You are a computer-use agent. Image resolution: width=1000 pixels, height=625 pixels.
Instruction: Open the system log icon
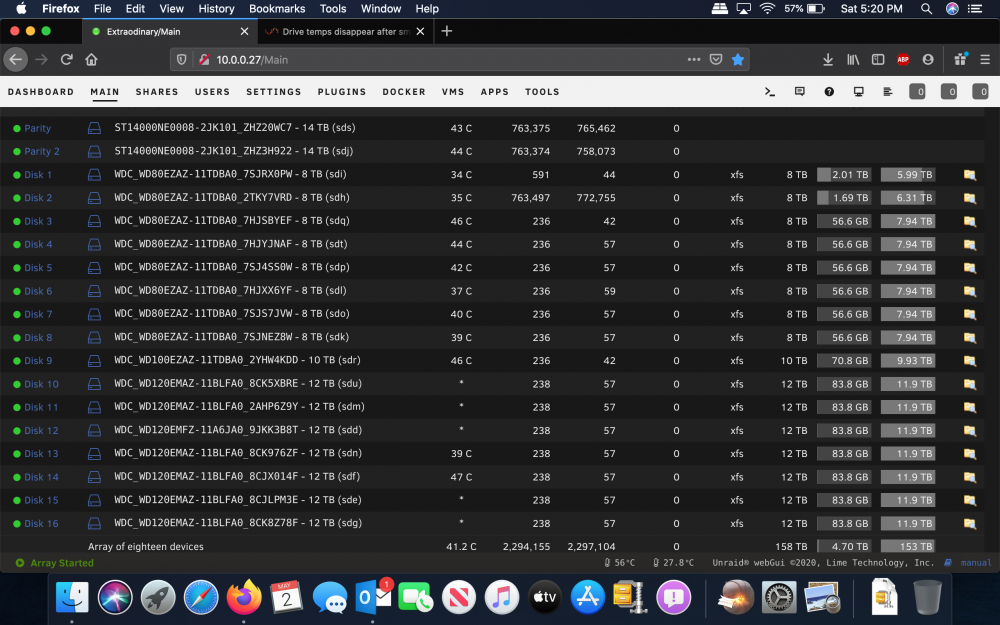(888, 92)
